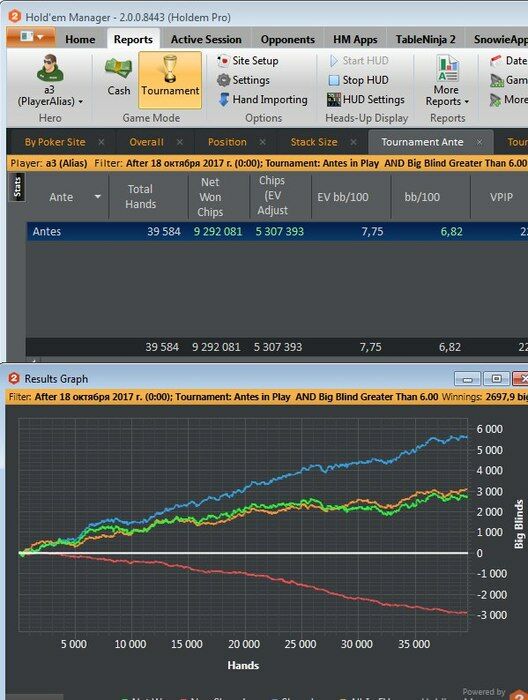This screenshot has width=528, height=700.
Task: Open Settings gear option
Action: click(x=244, y=80)
